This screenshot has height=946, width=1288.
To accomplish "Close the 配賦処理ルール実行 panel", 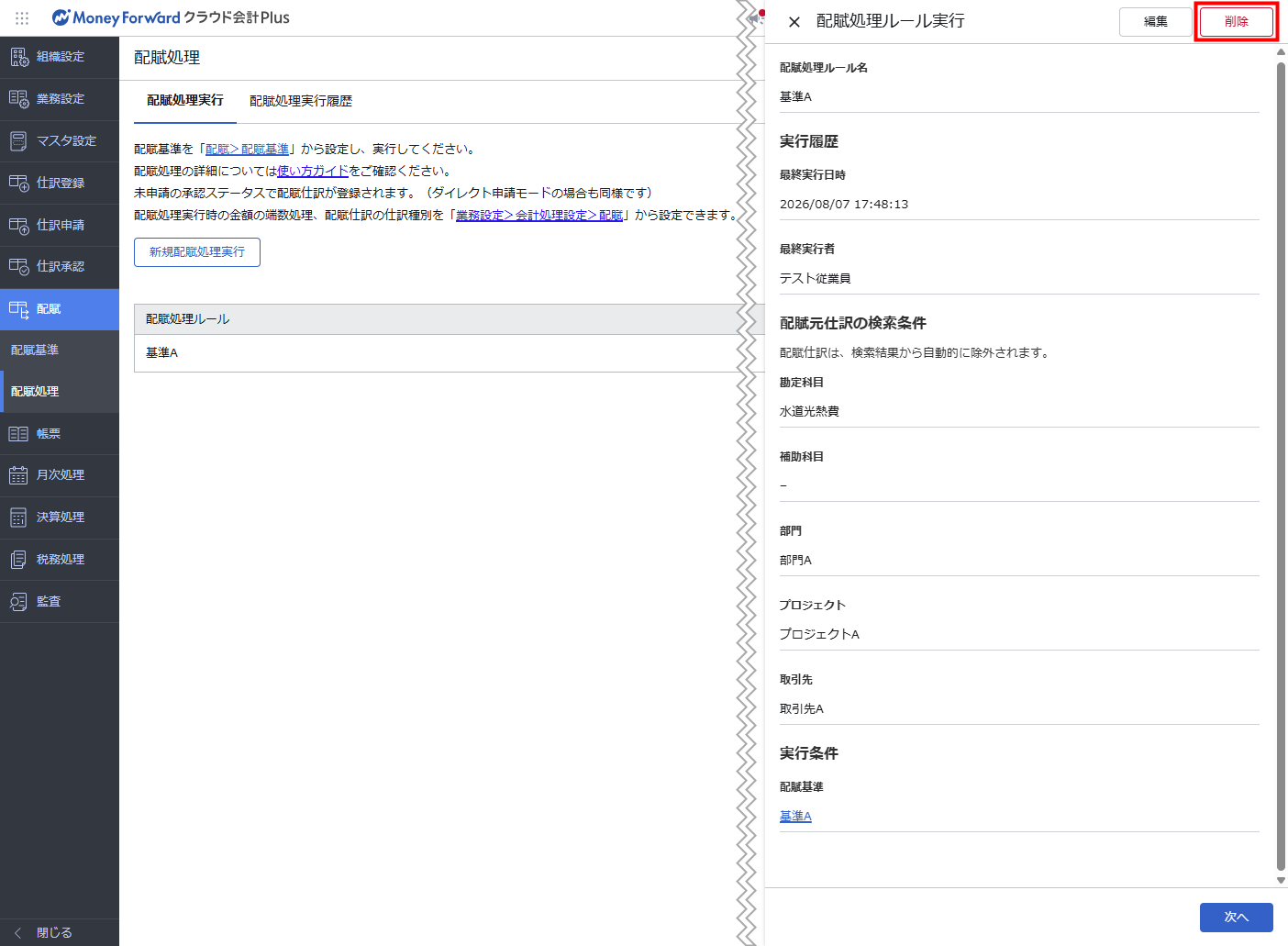I will tap(794, 22).
